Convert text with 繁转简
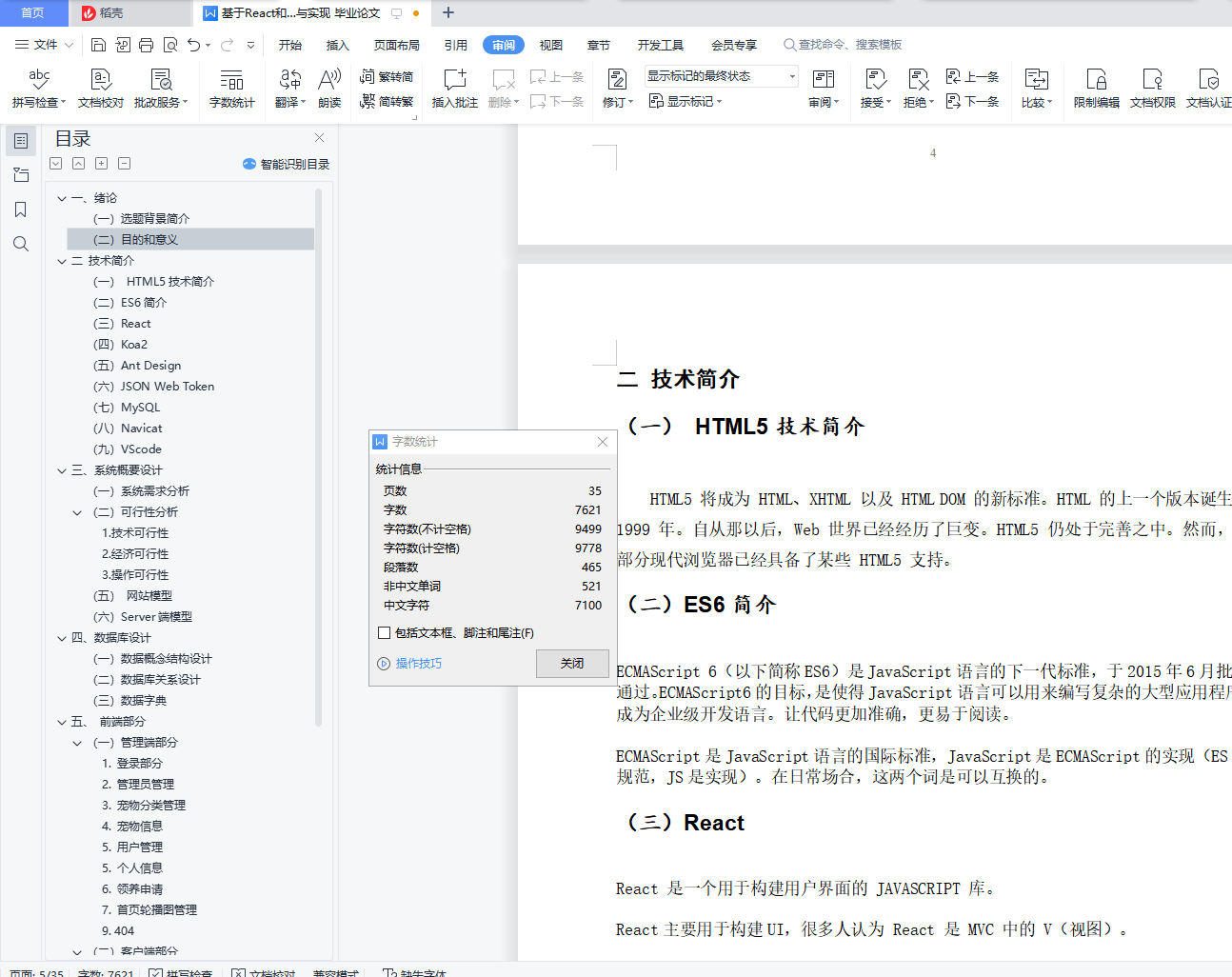1232x977 pixels. click(387, 77)
